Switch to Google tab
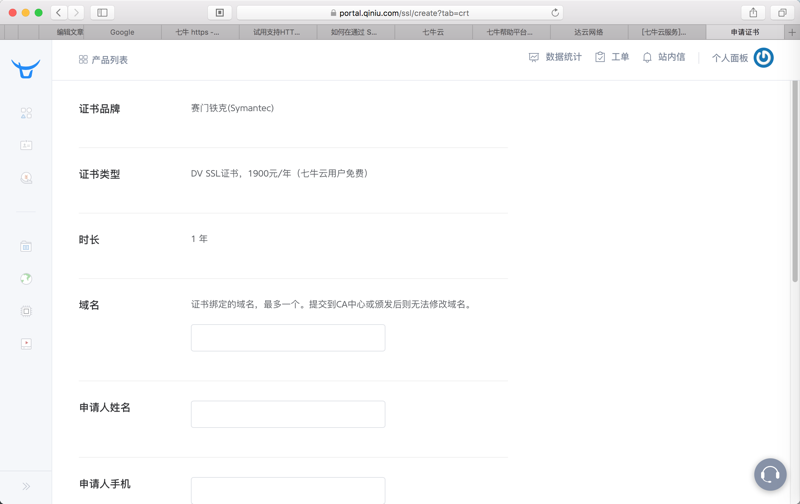 point(122,32)
